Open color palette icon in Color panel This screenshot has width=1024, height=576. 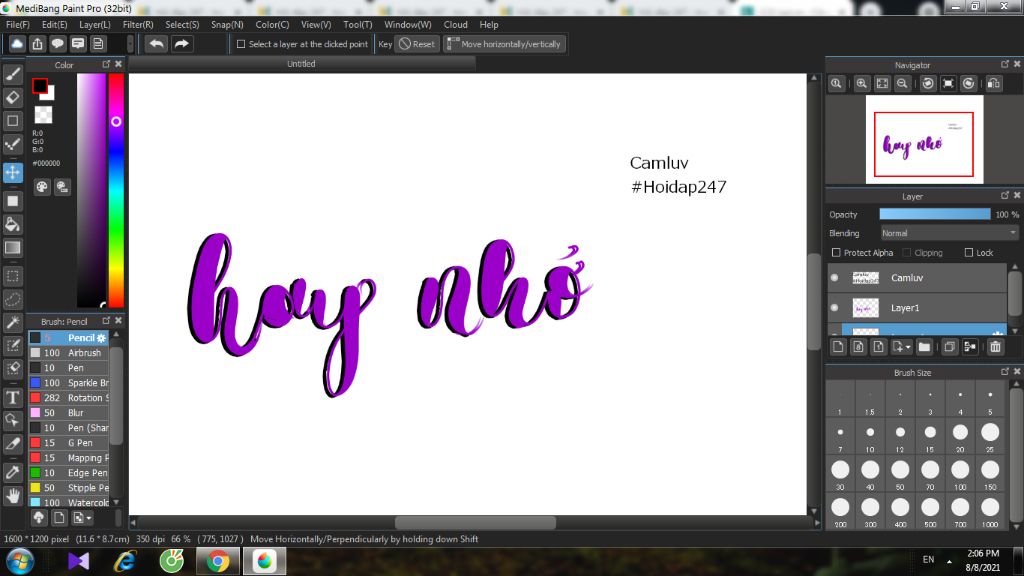tap(42, 187)
